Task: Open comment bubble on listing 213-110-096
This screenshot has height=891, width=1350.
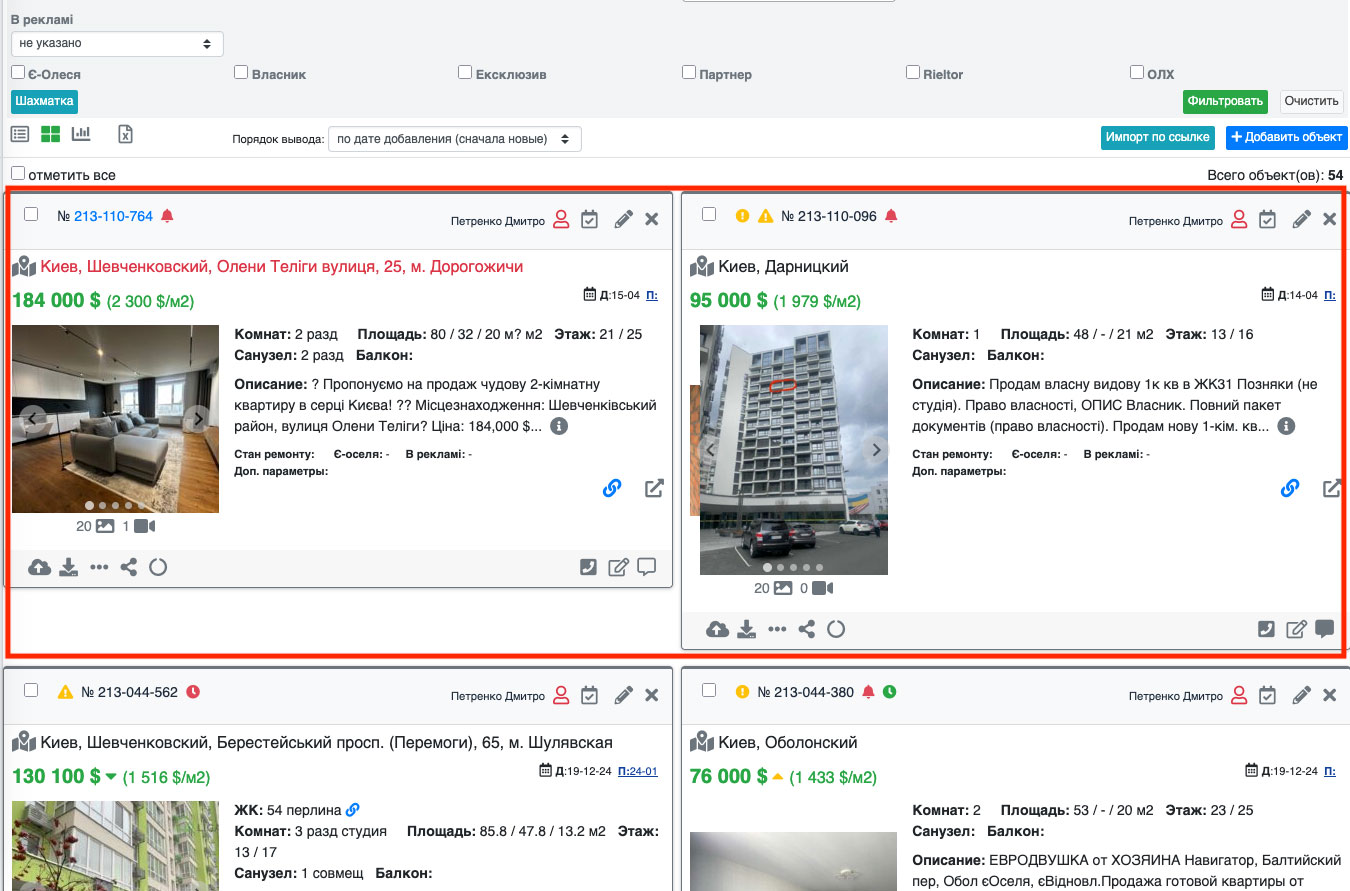Action: [1324, 629]
